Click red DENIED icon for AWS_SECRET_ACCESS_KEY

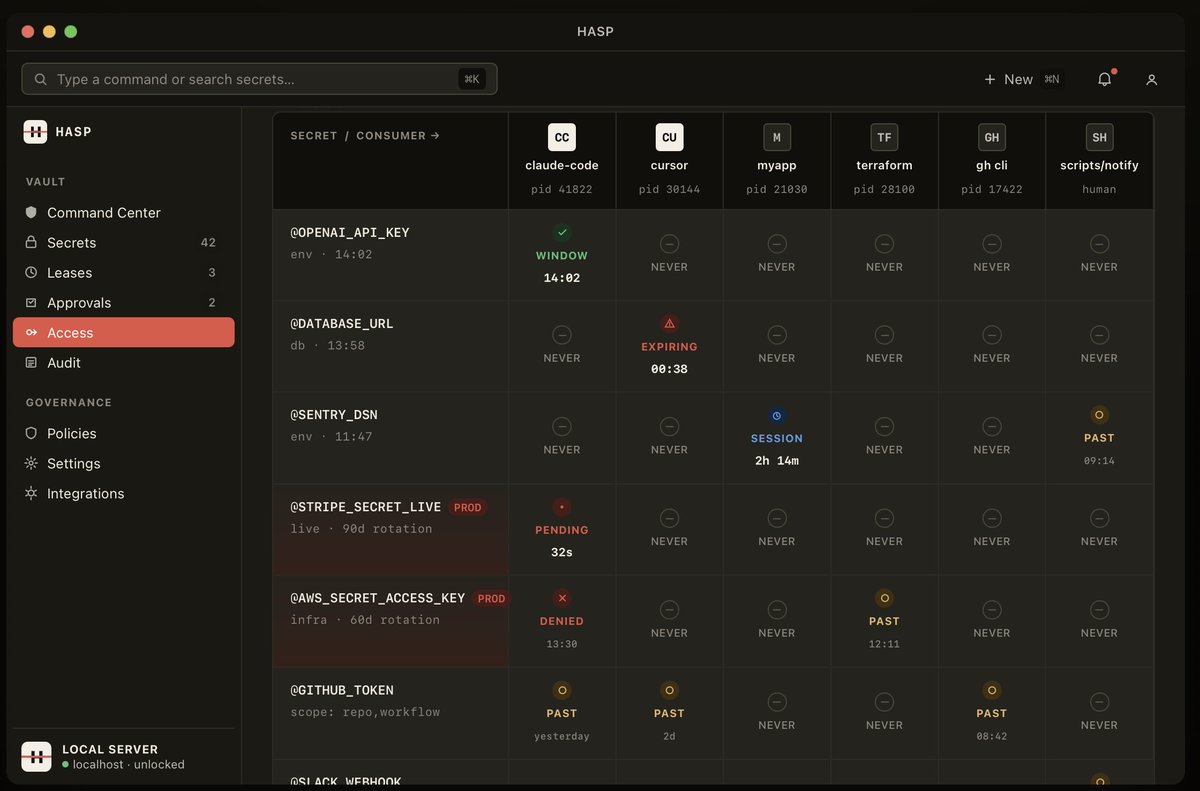tap(562, 598)
